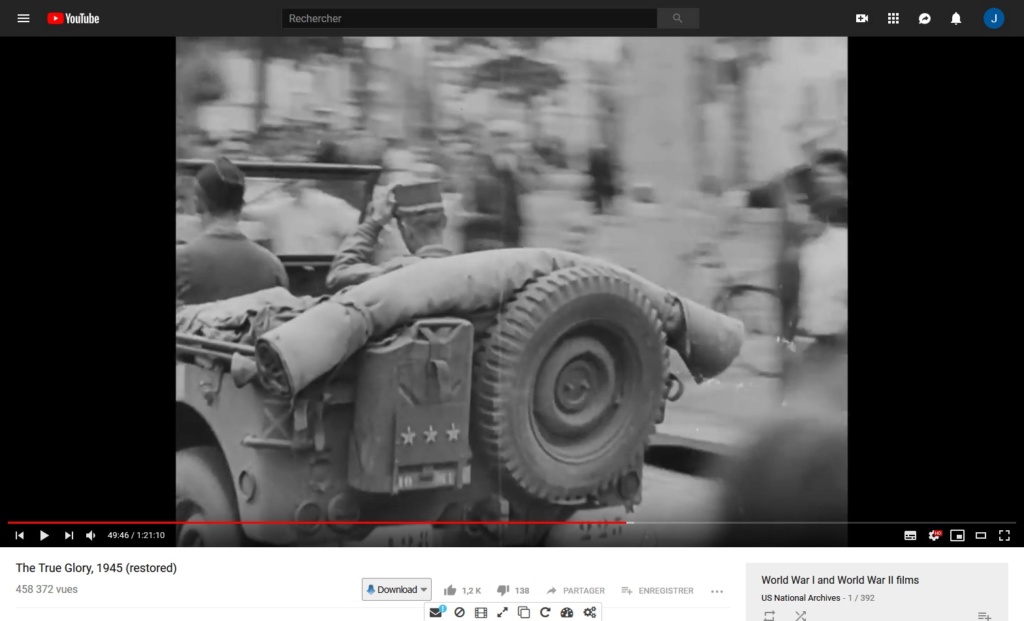Skip to previous video in playlist
1024x621 pixels.
(20, 535)
